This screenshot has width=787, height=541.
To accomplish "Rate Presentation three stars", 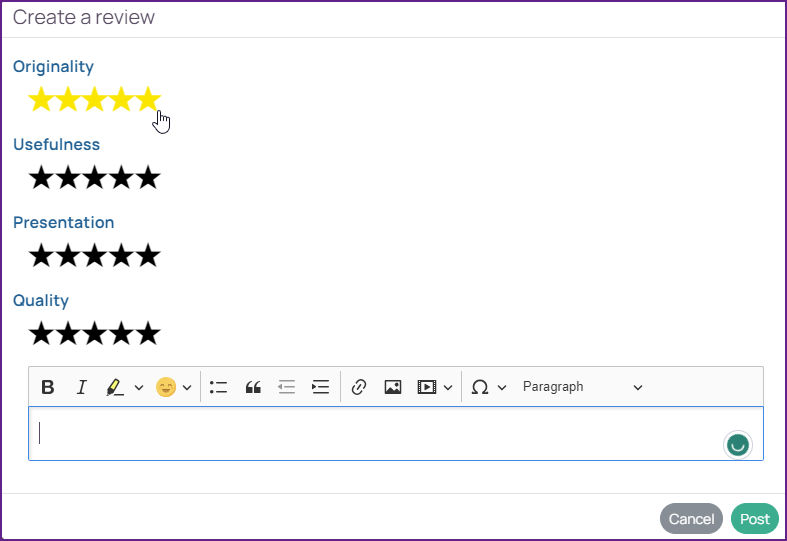I will point(94,255).
